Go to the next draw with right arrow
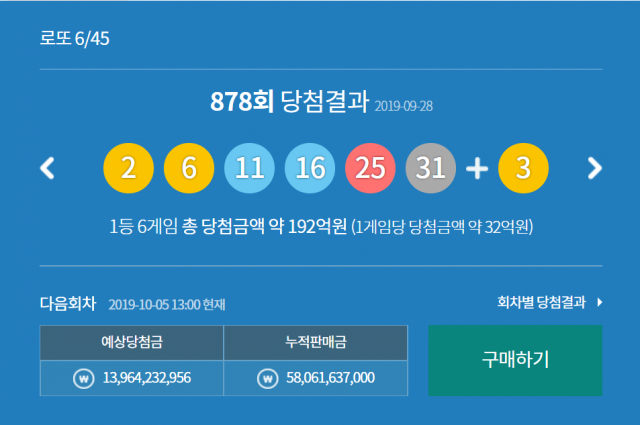 click(595, 168)
